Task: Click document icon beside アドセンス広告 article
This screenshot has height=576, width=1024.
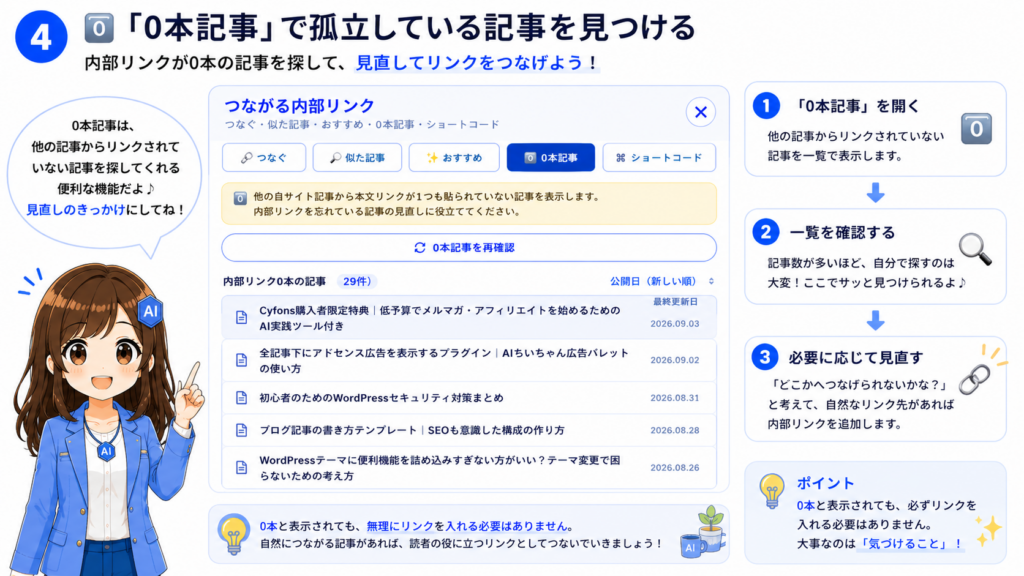Action: pos(242,360)
